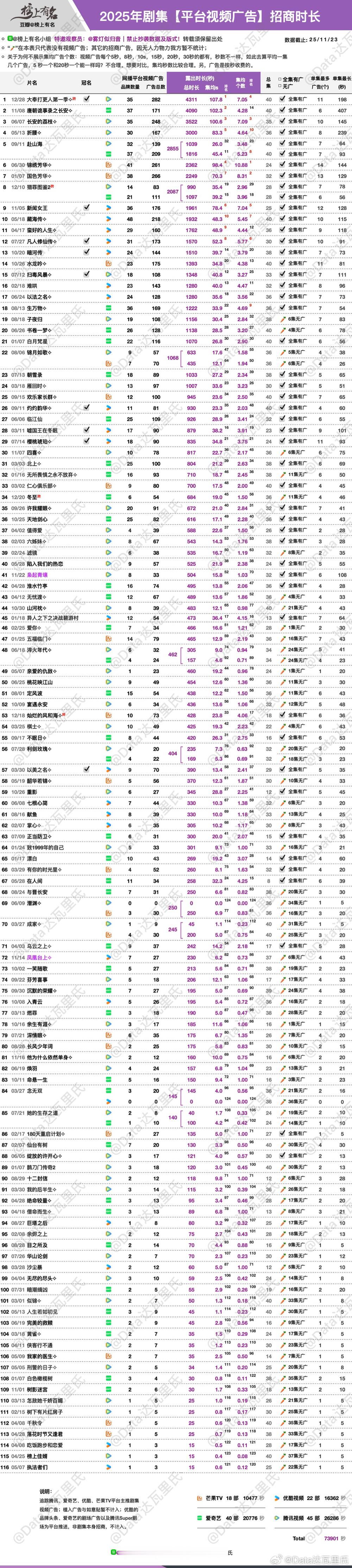Click platform icon in 难哄 row
The image size is (352, 1568).
click(109, 285)
